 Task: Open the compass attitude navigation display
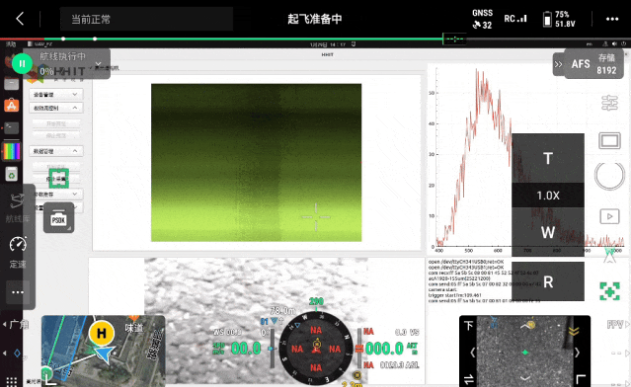316,348
